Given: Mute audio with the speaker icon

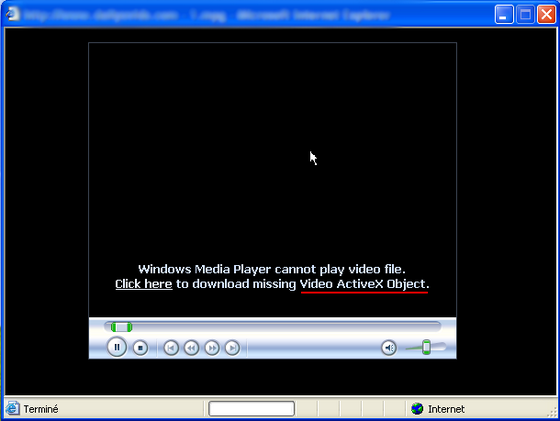Looking at the screenshot, I should point(389,347).
